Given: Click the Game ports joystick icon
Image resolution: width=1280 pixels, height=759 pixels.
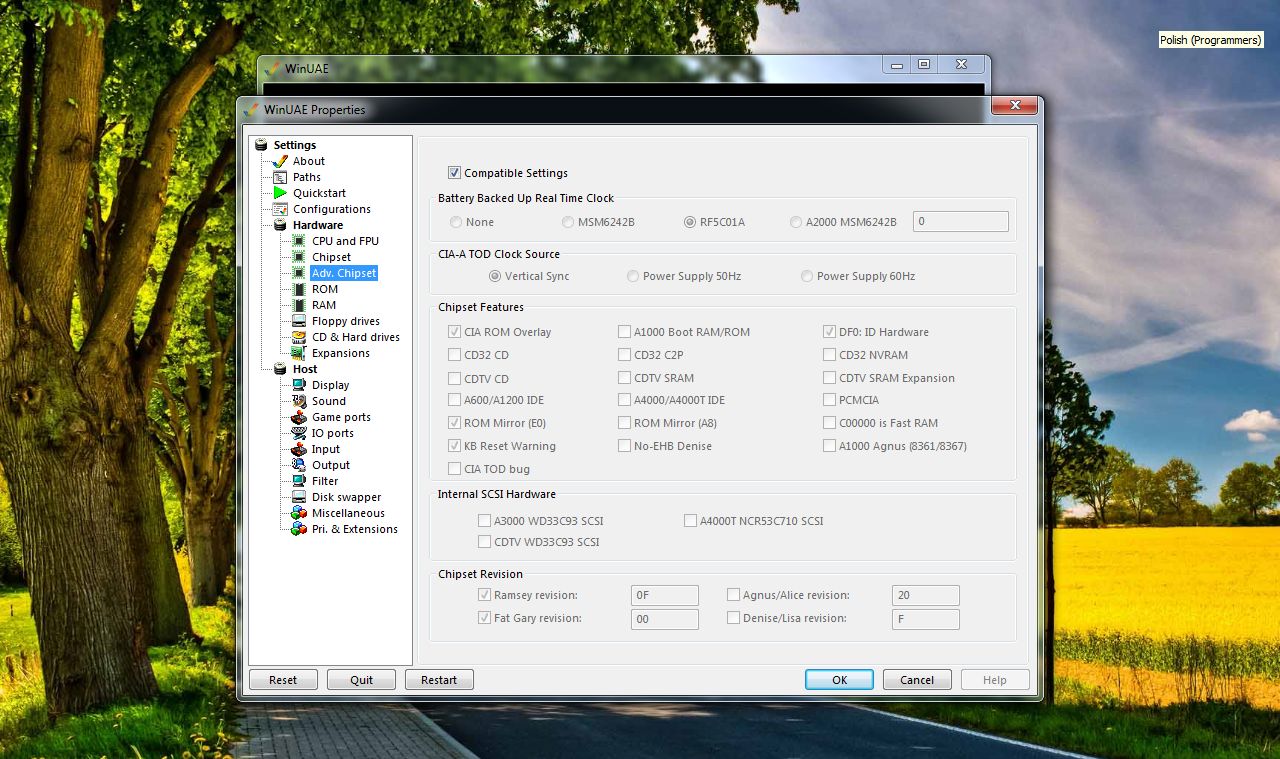Looking at the screenshot, I should pos(299,417).
